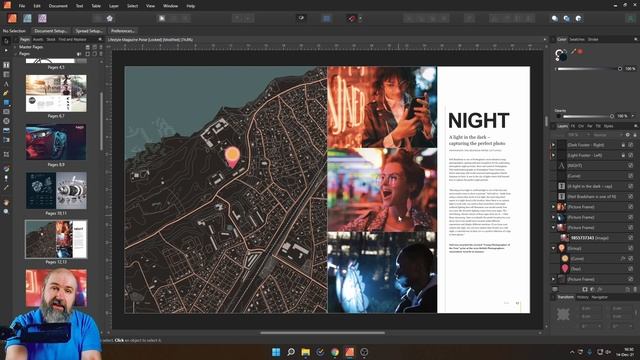This screenshot has height=360, width=640.
Task: Click the Add Layer icon in the Layers footer
Action: 627,289
